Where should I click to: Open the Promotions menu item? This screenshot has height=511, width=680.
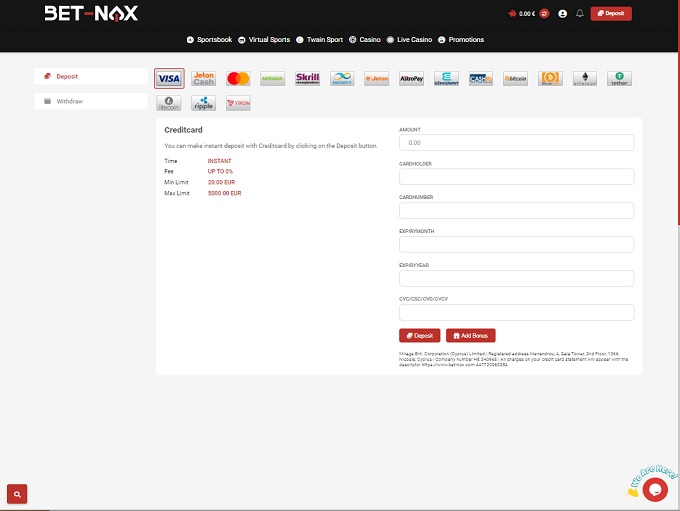[x=461, y=40]
